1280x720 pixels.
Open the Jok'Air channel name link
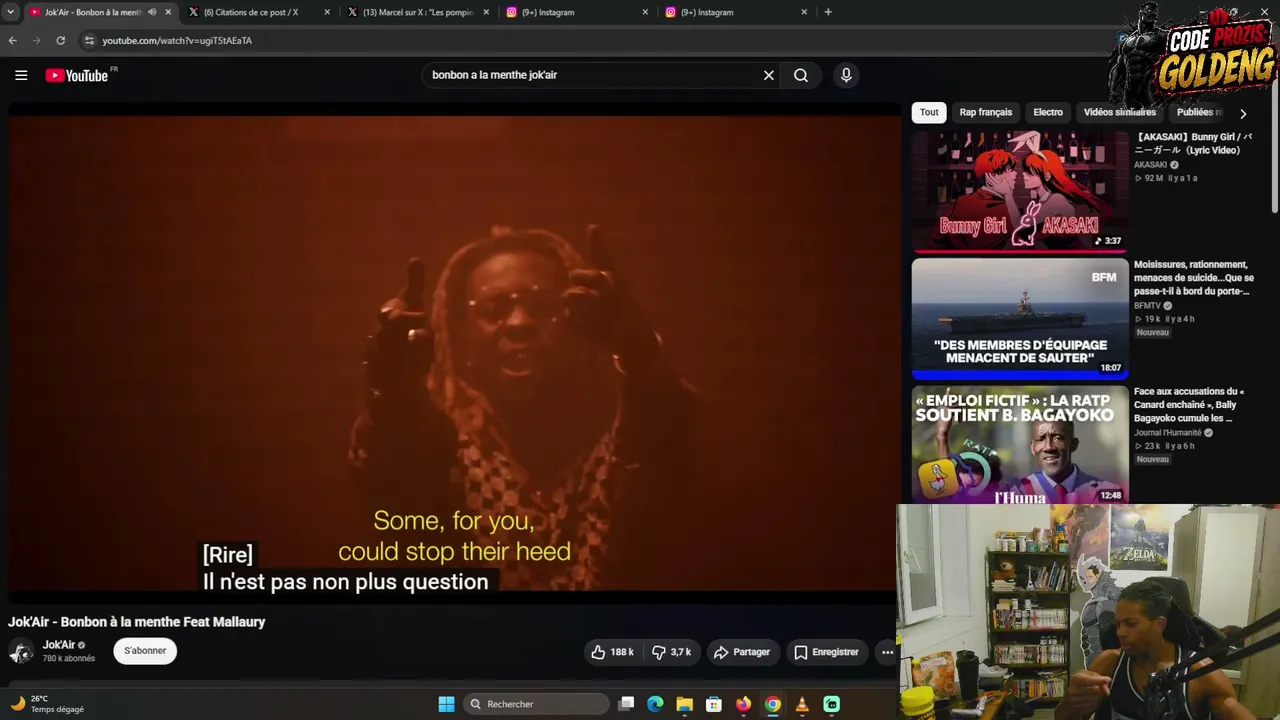pos(59,645)
